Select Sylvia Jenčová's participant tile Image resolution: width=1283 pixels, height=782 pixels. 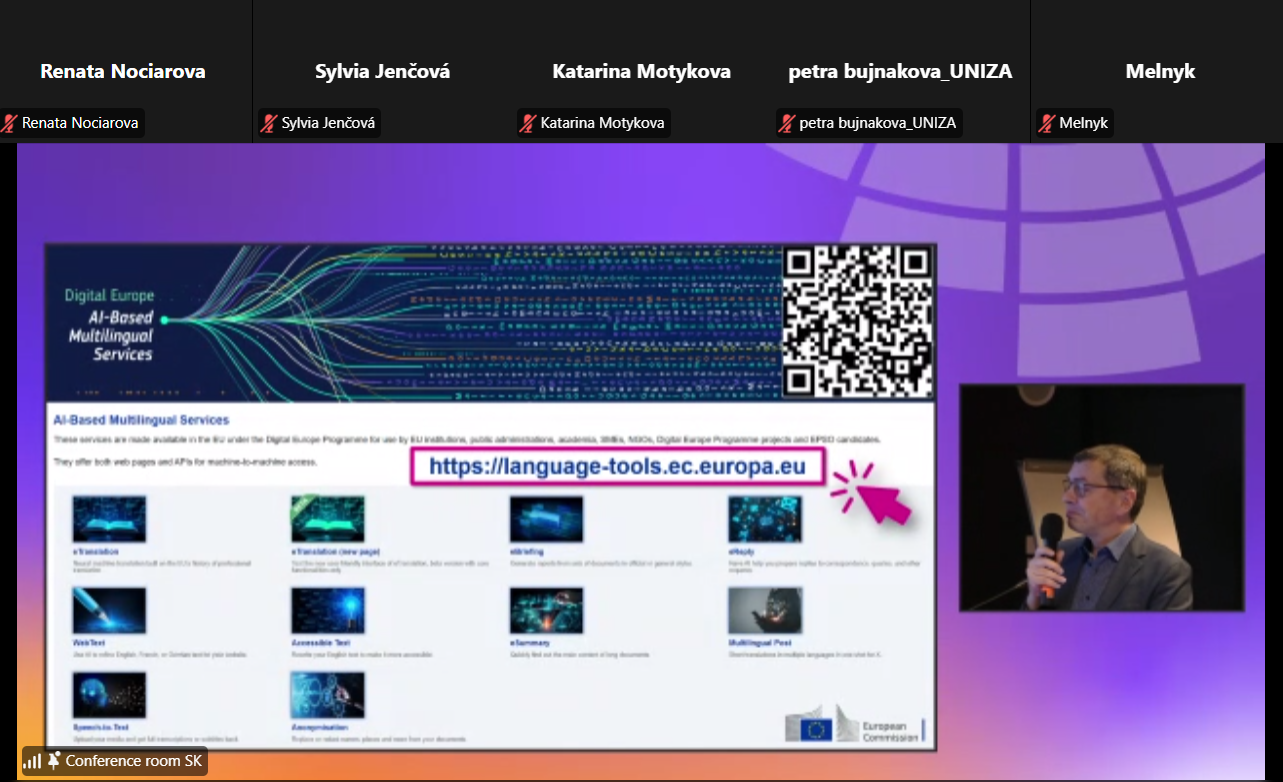click(382, 71)
